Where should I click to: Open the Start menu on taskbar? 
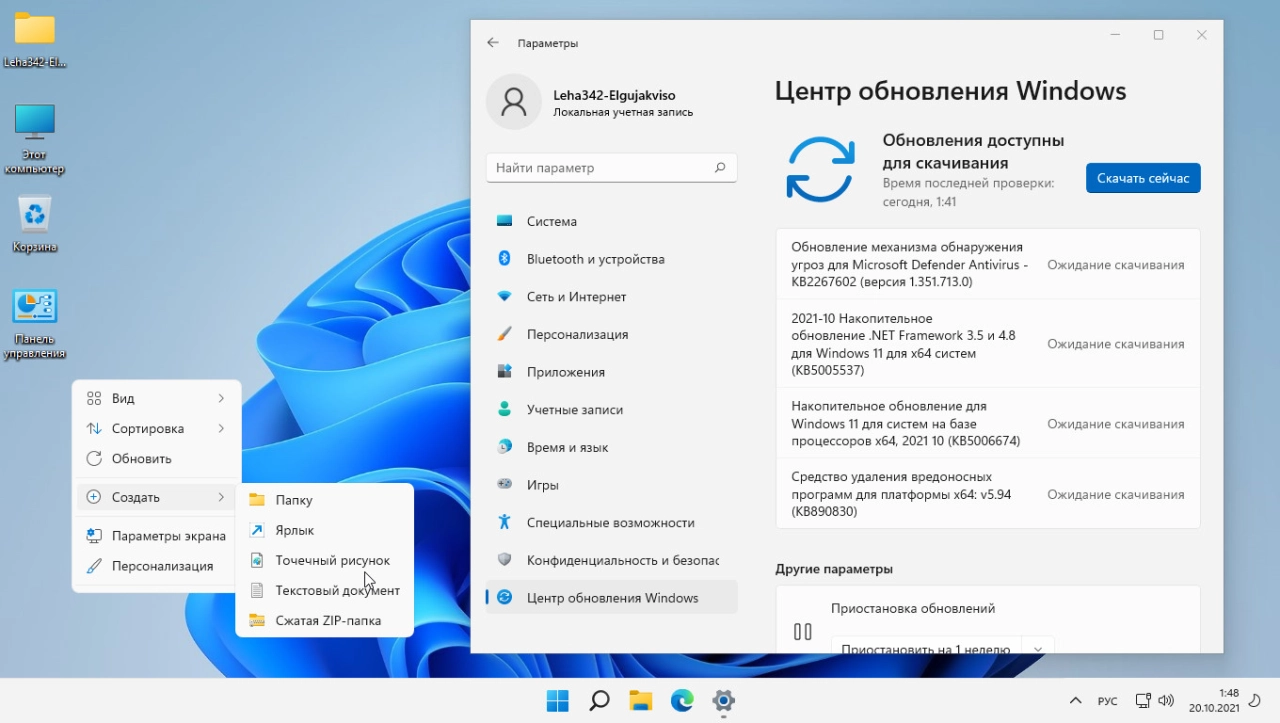point(558,700)
